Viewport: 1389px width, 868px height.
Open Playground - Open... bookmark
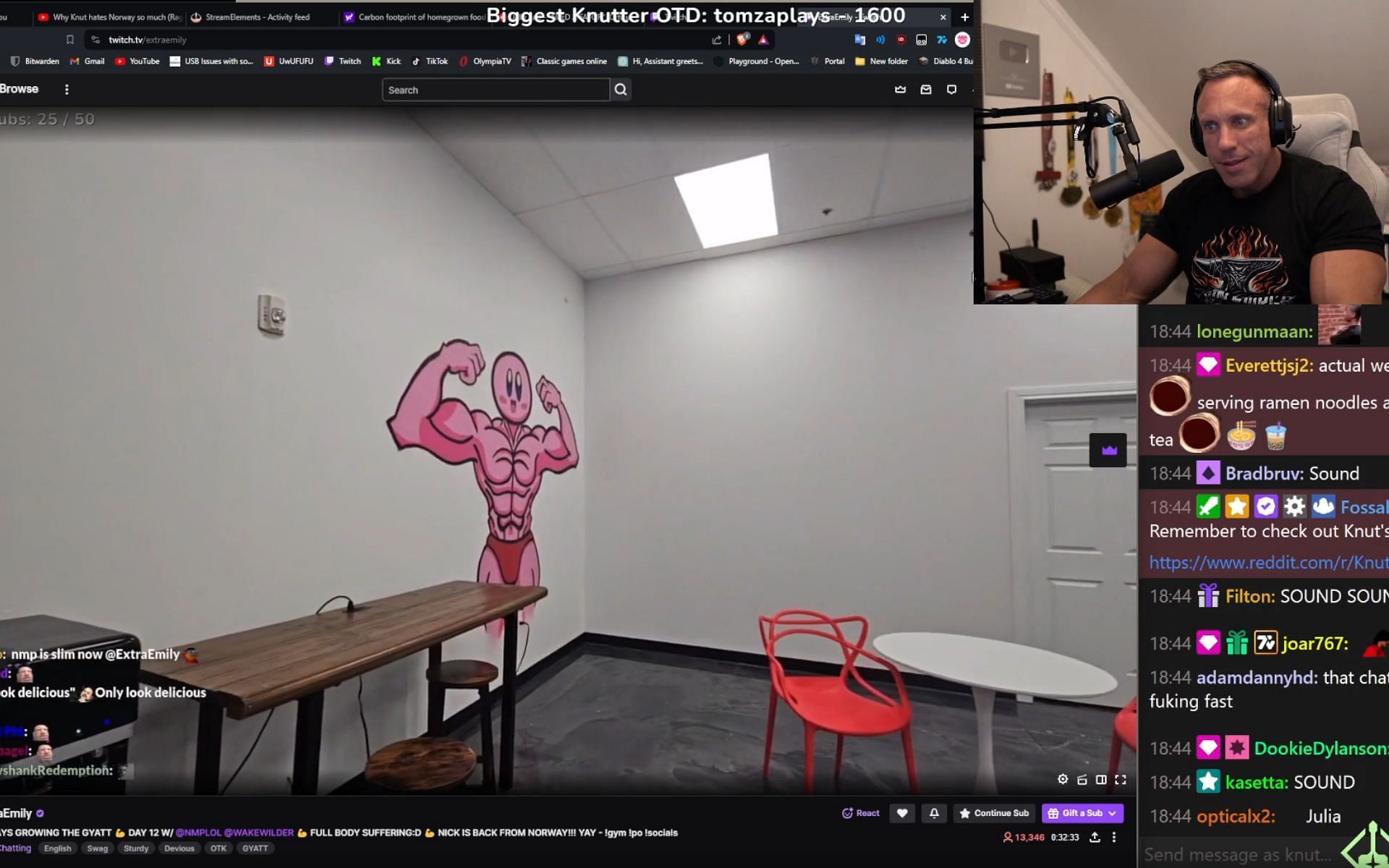coord(757,61)
